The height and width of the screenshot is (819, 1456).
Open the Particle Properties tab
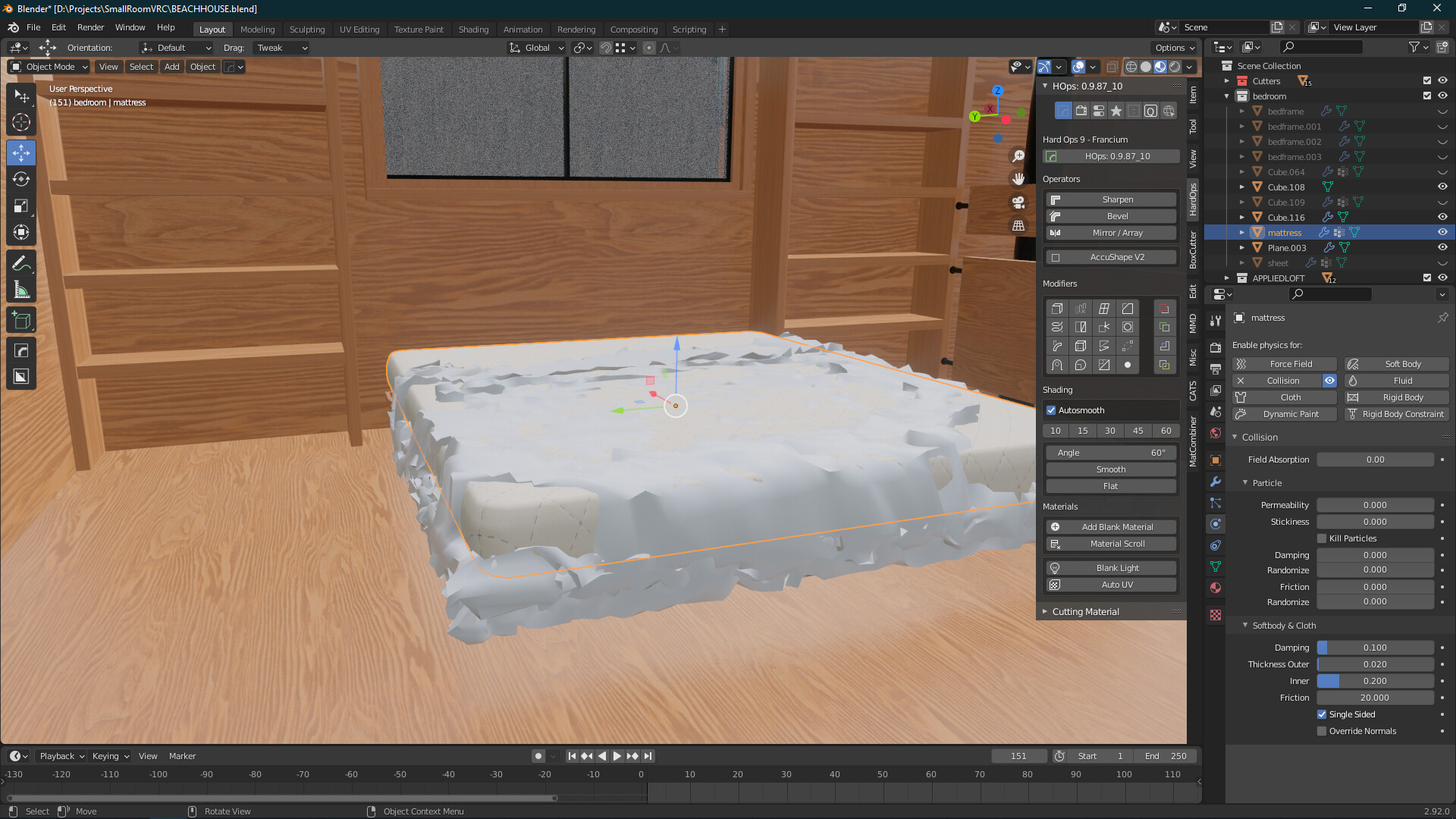pos(1215,503)
